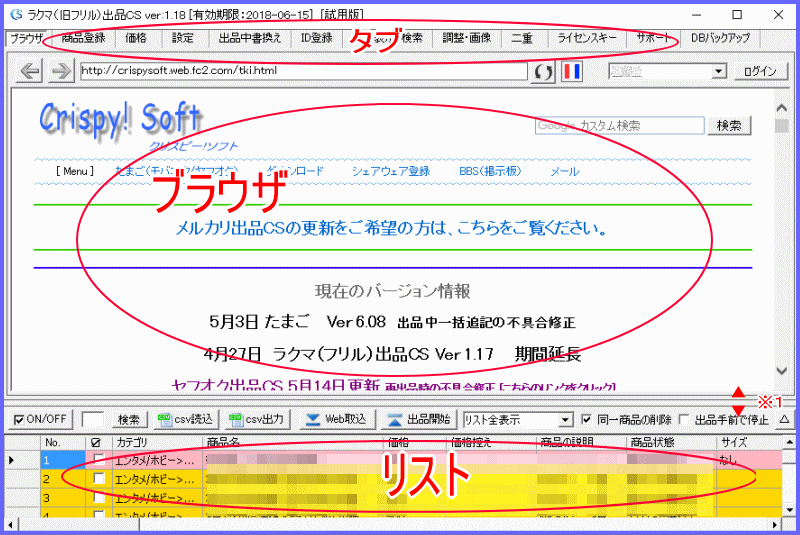Click the 商品の説明 column header
This screenshot has height=535, width=800.
point(581,442)
